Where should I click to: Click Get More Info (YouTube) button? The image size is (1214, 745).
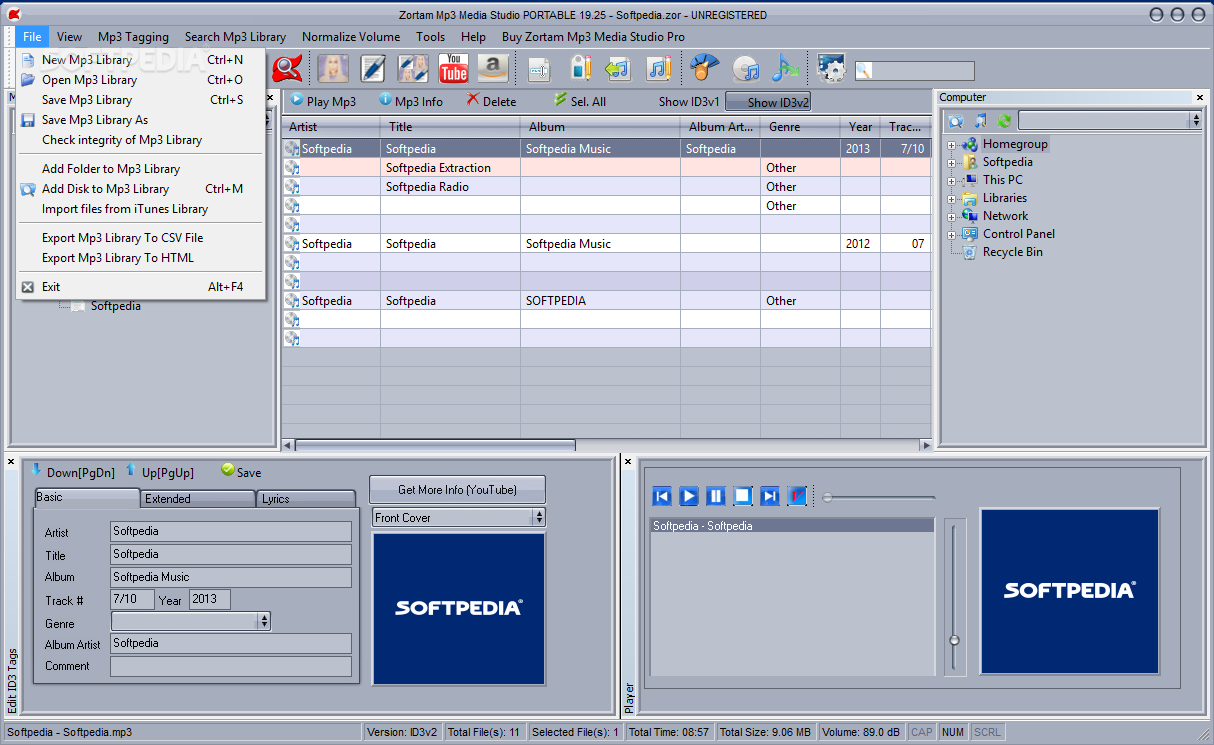click(457, 490)
